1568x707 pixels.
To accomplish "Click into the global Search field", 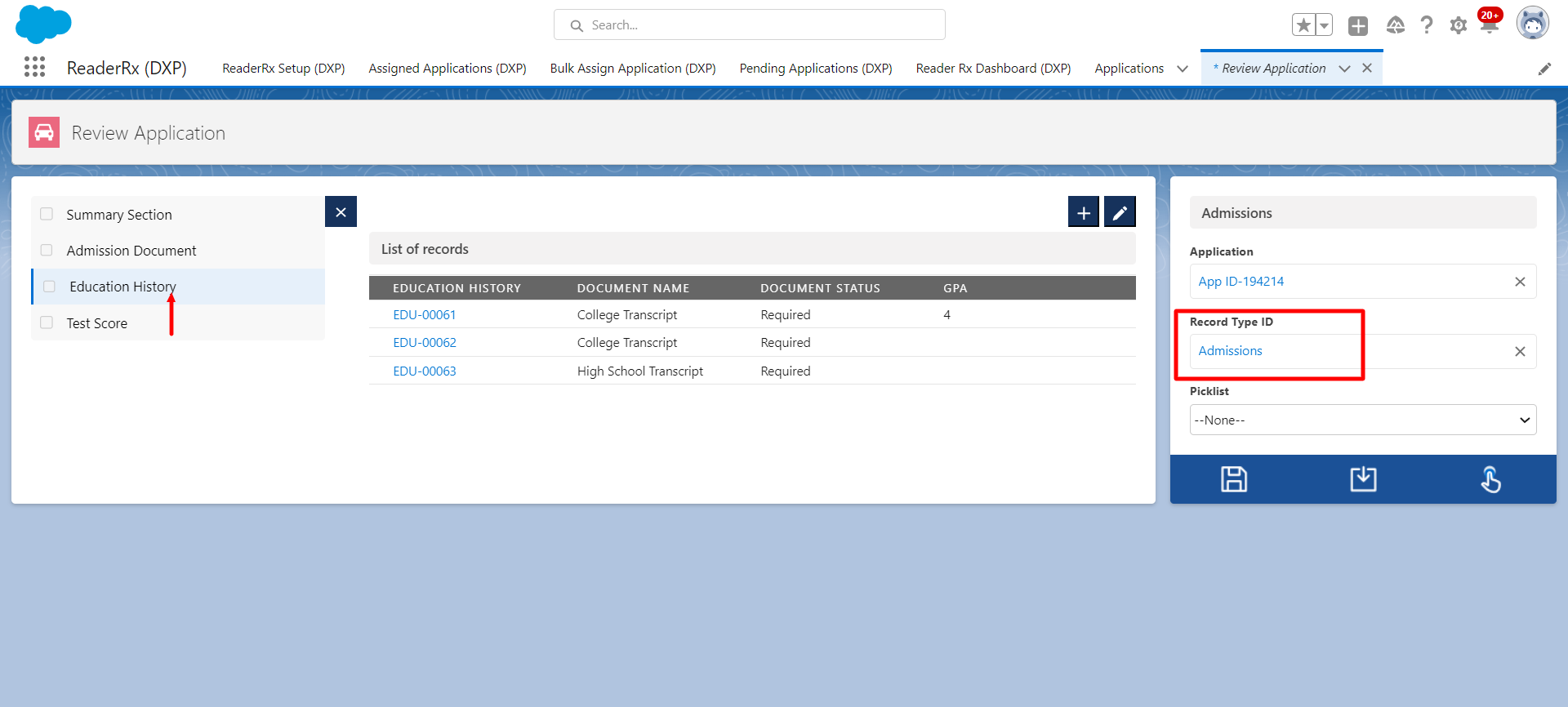I will click(x=749, y=25).
